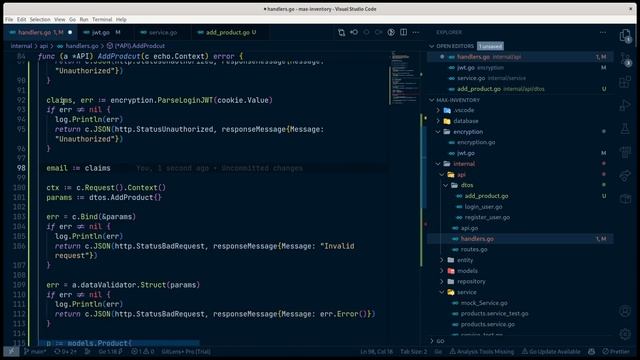Expand the entity folder

pos(442,260)
